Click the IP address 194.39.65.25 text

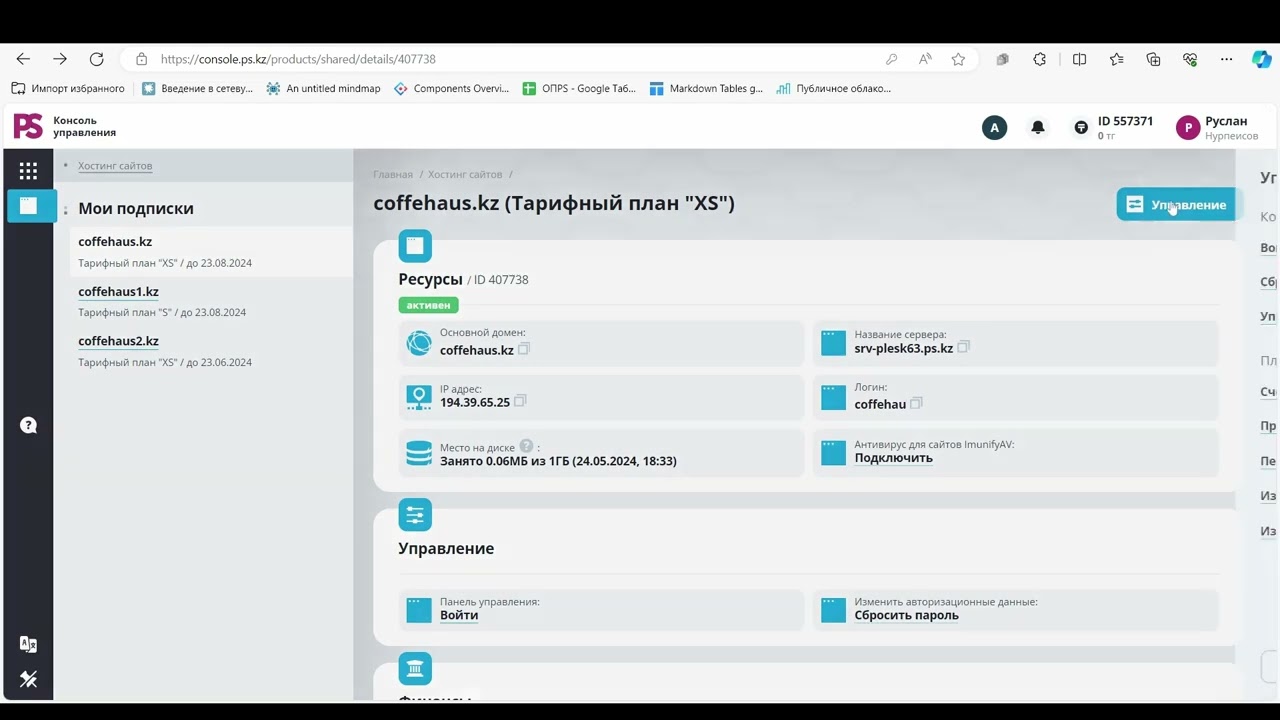point(475,402)
